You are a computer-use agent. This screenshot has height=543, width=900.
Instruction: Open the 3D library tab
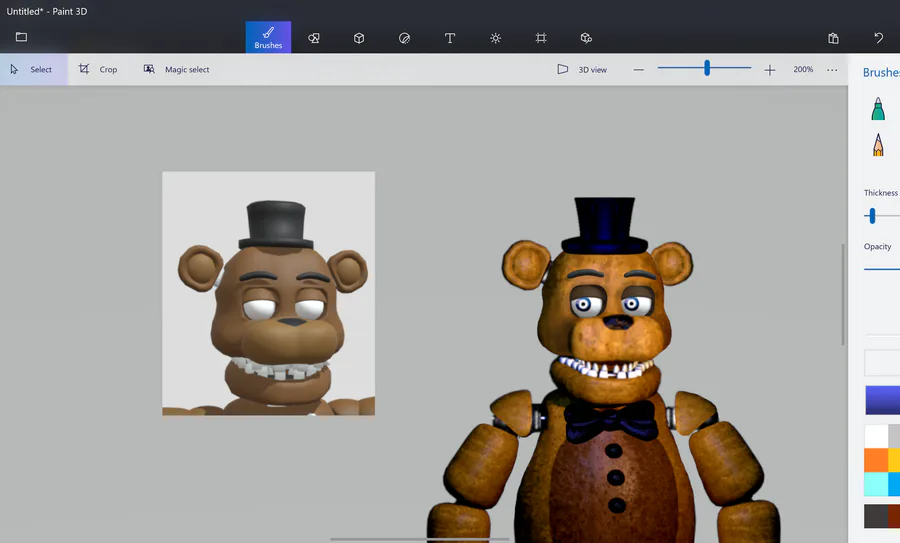point(586,38)
